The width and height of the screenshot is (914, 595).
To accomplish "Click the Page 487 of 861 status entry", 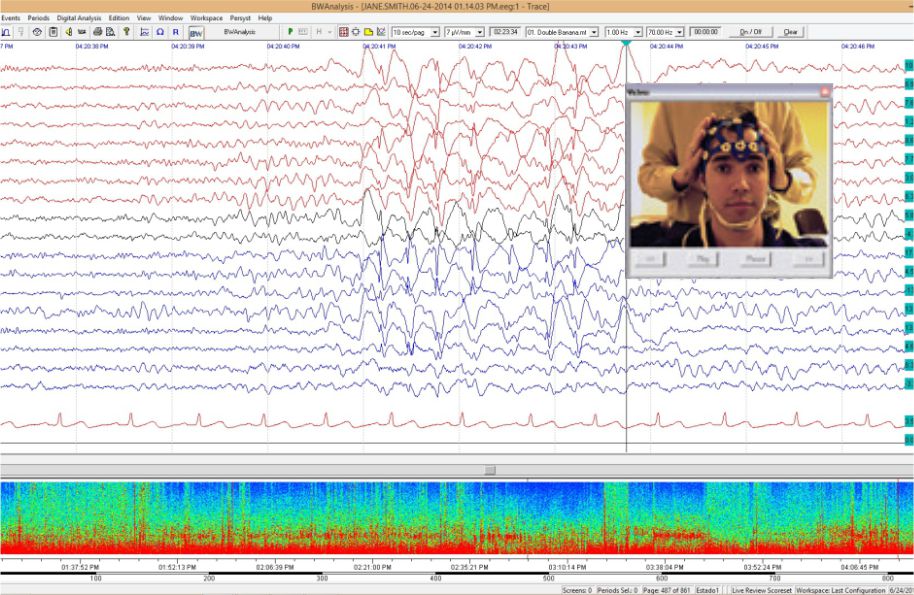I will tap(666, 590).
